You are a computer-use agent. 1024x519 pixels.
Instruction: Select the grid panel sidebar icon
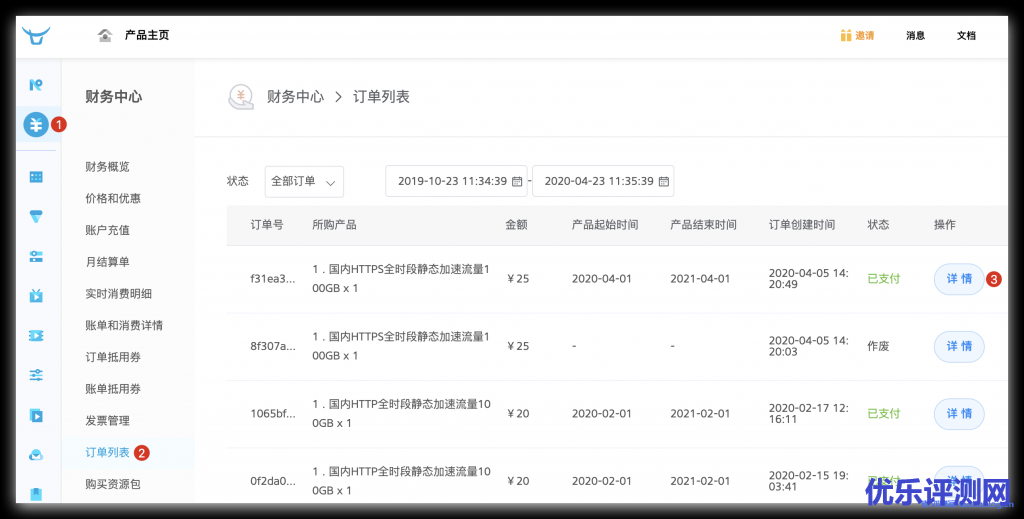click(x=36, y=177)
